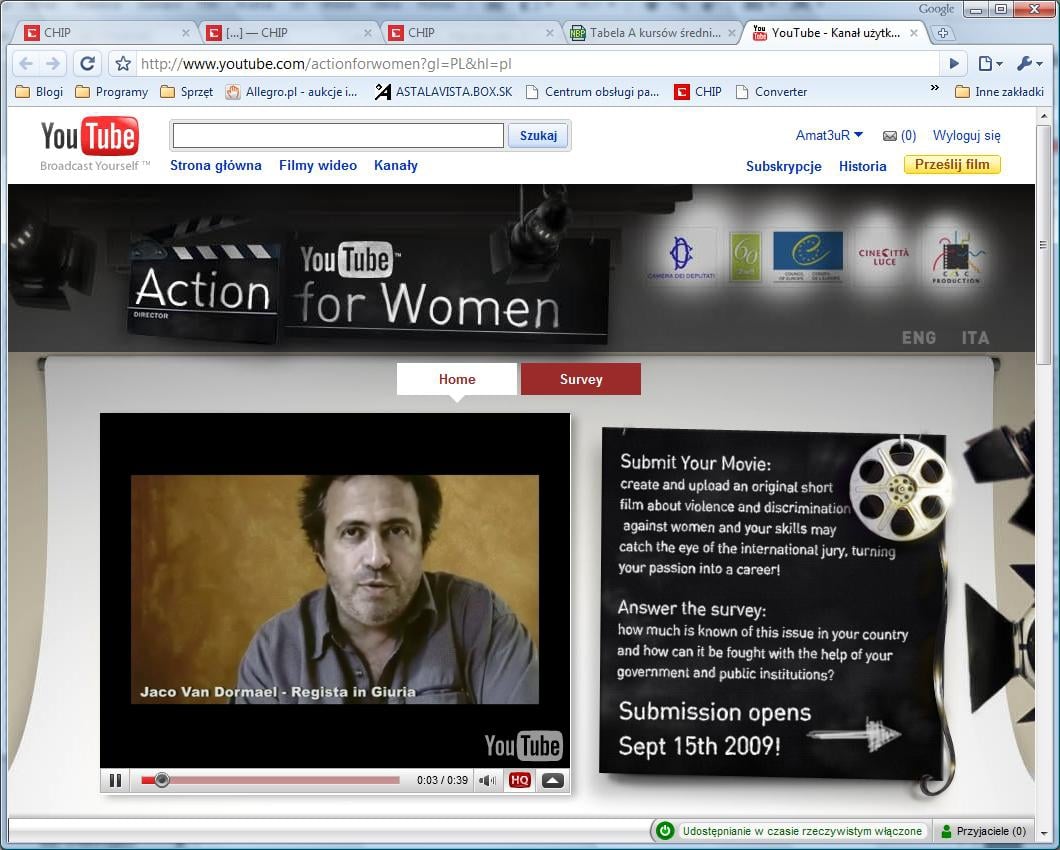Image resolution: width=1060 pixels, height=850 pixels.
Task: Open a new browser tab
Action: click(x=942, y=33)
